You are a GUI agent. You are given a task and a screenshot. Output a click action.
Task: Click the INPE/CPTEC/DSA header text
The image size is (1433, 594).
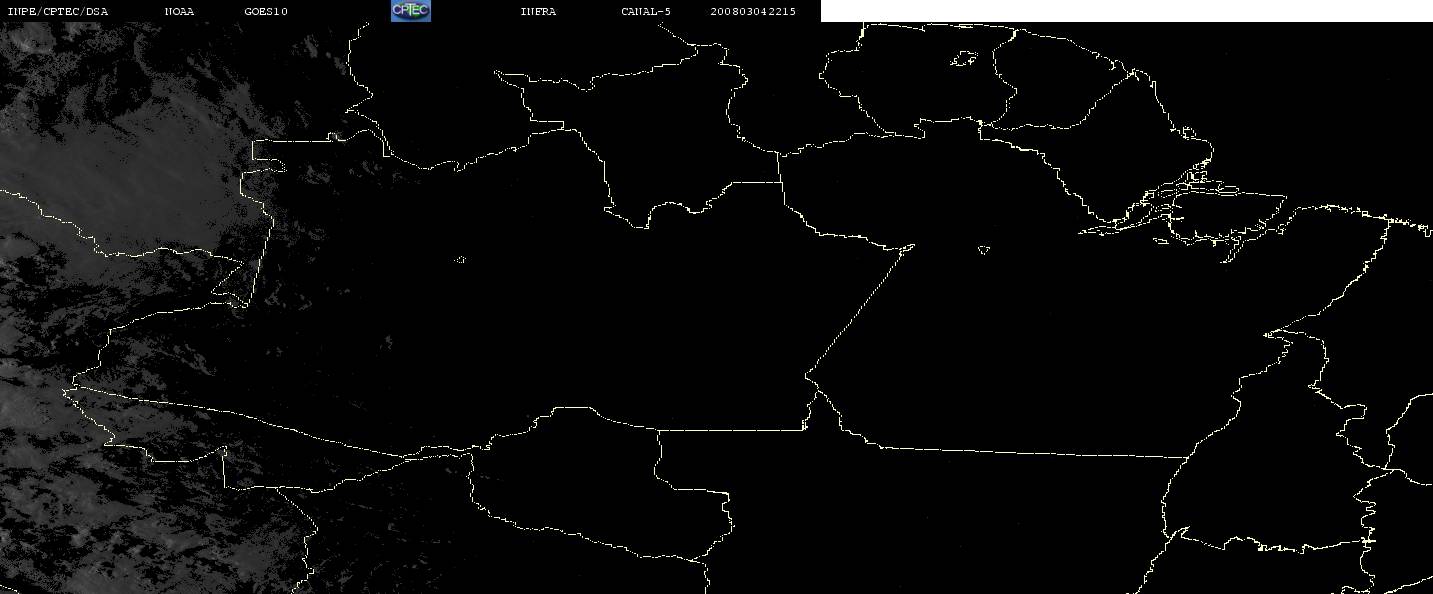[x=57, y=11]
